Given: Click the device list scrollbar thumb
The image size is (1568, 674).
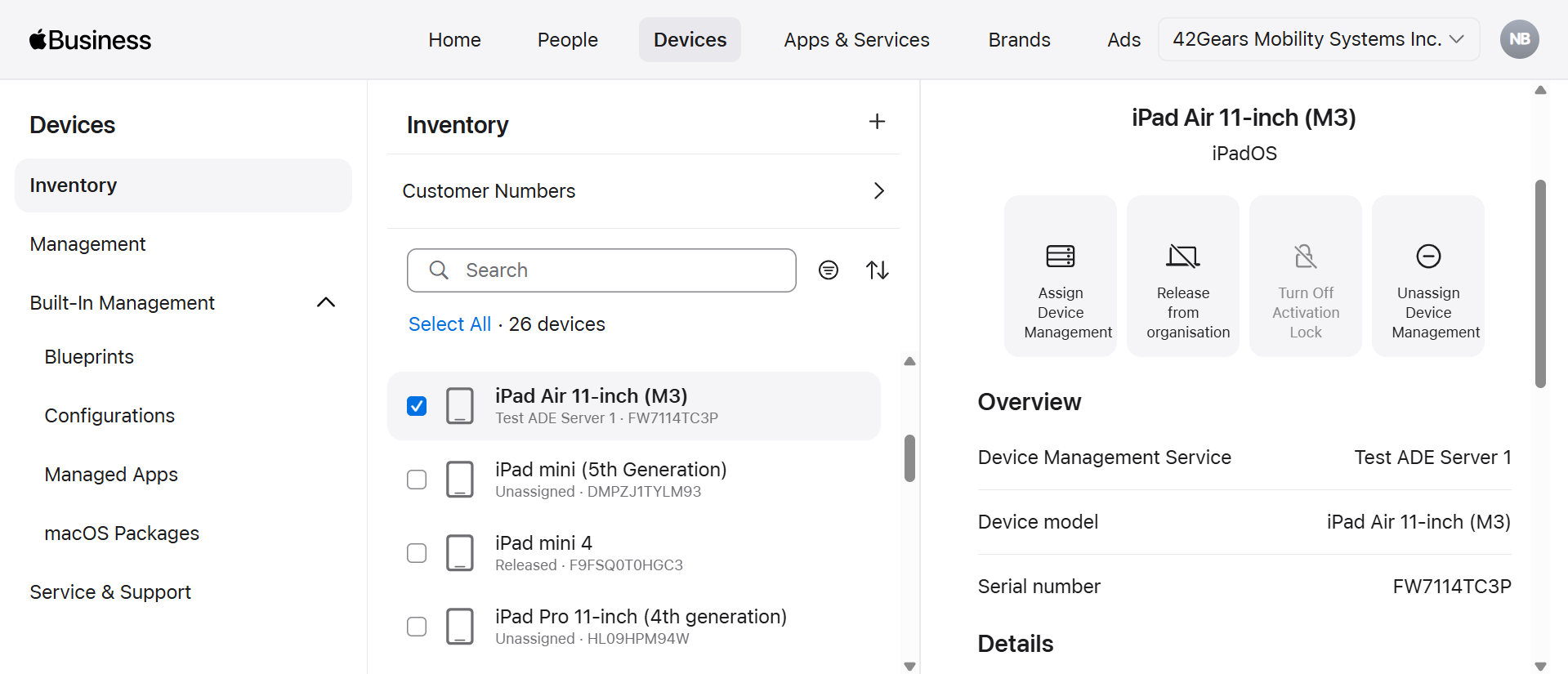Looking at the screenshot, I should coord(909,458).
